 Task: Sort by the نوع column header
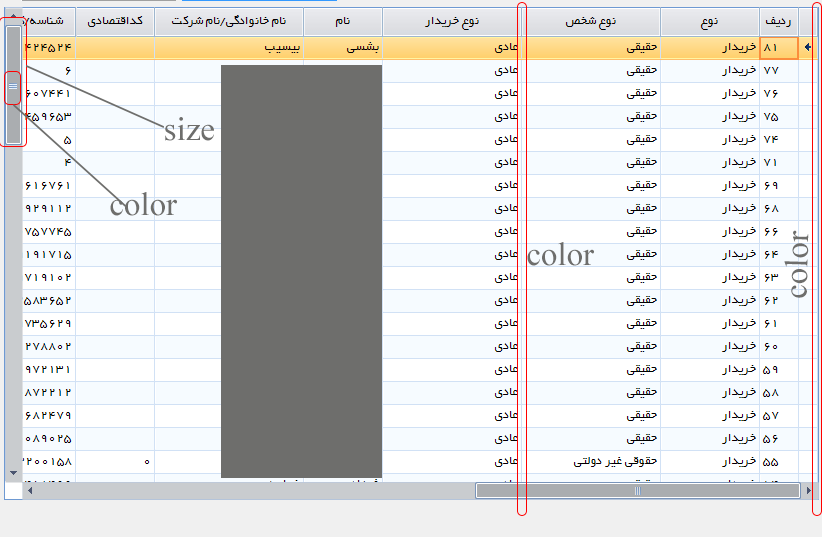710,21
